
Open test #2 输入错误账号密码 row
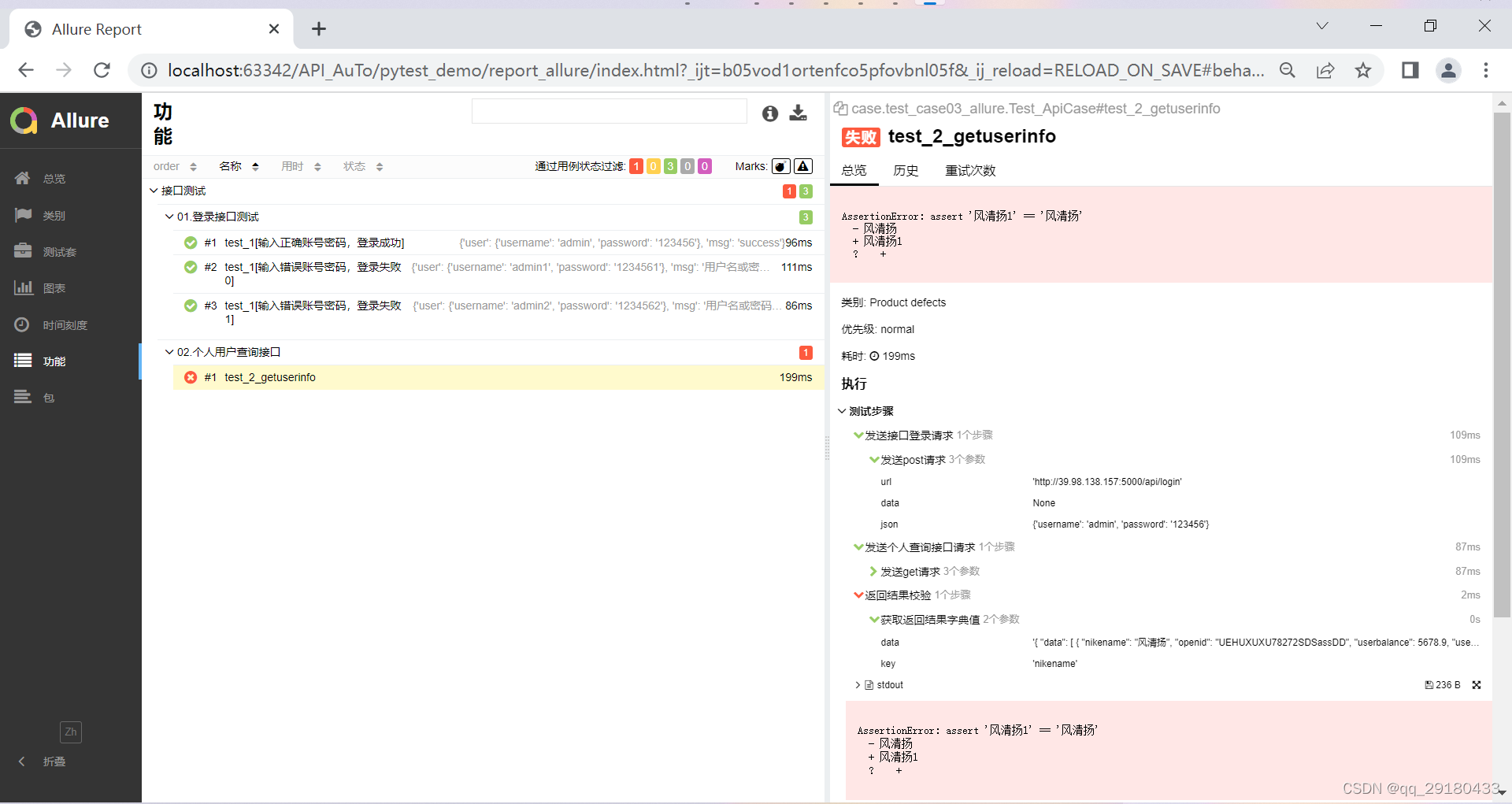(x=498, y=274)
